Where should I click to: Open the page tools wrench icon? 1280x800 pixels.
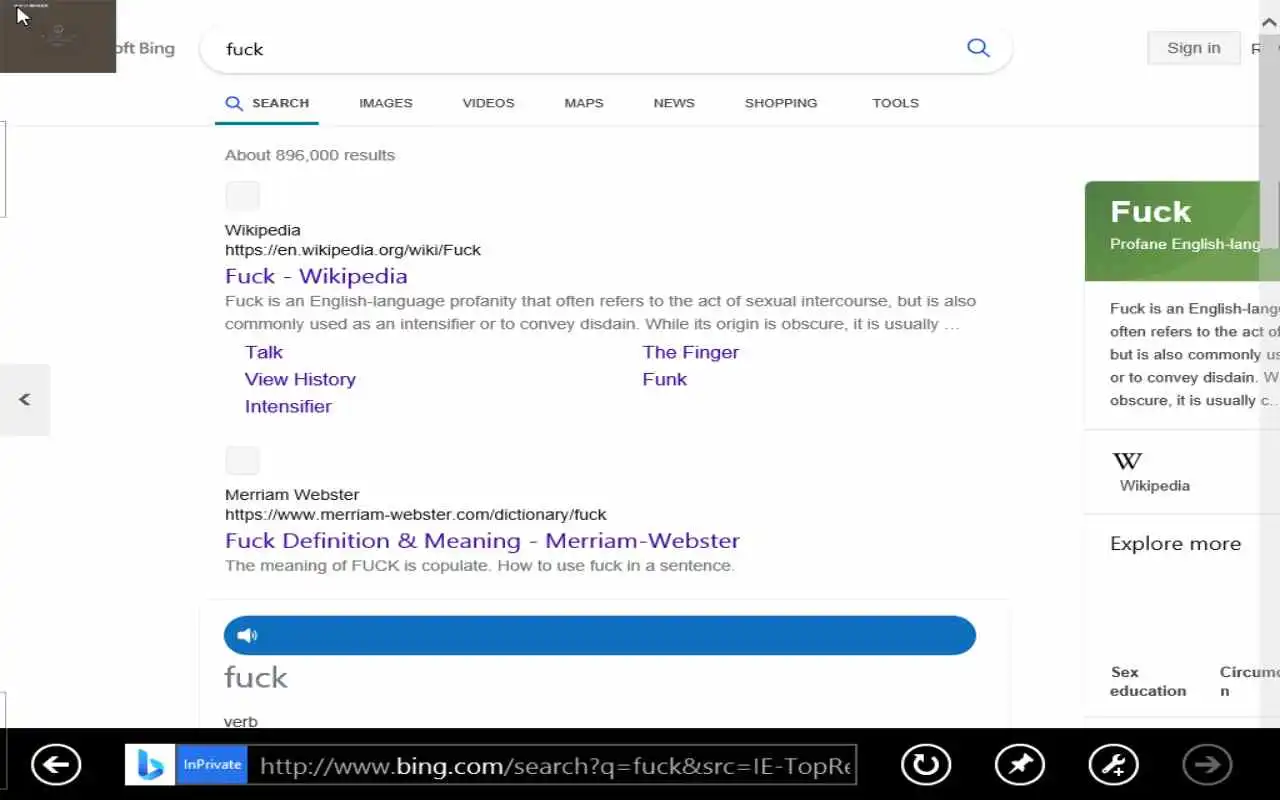1113,765
